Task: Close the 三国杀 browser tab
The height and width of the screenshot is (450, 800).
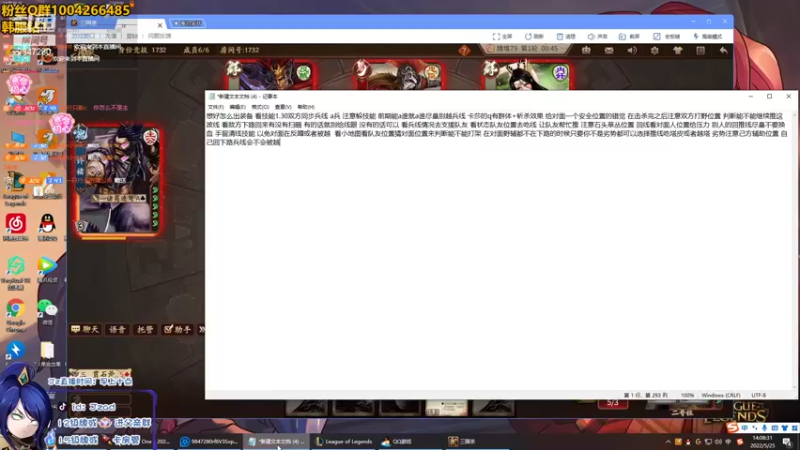Action: (160, 25)
